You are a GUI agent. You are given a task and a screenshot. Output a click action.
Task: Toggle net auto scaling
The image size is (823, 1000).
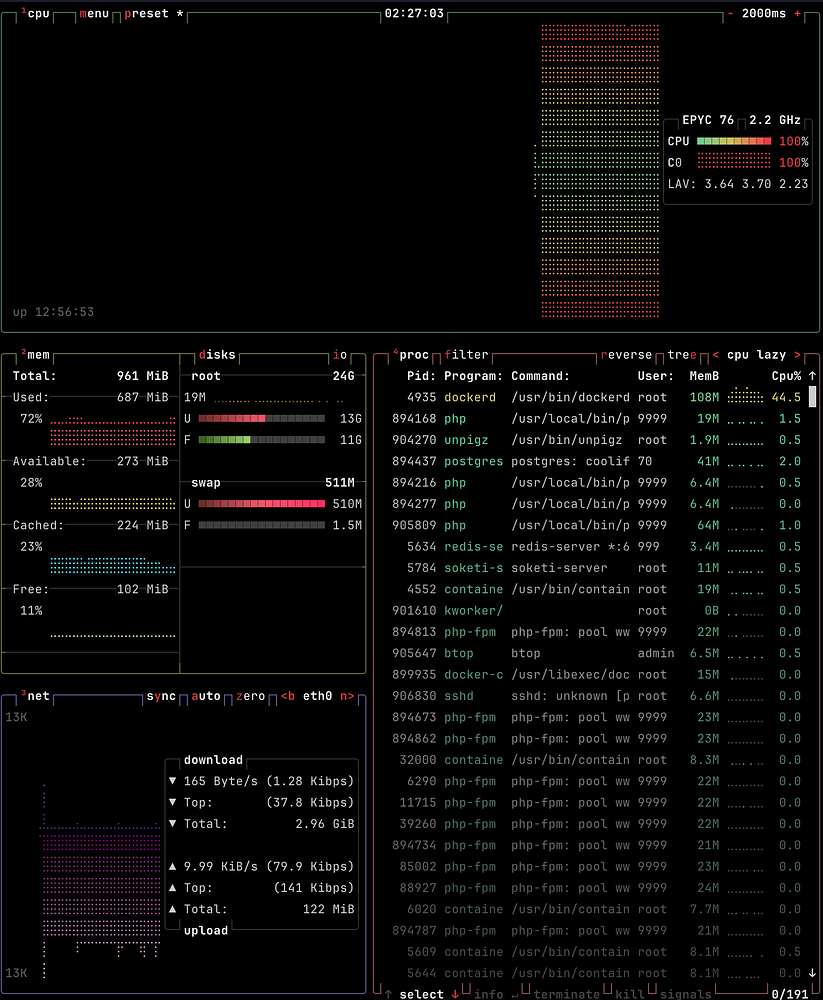point(205,696)
